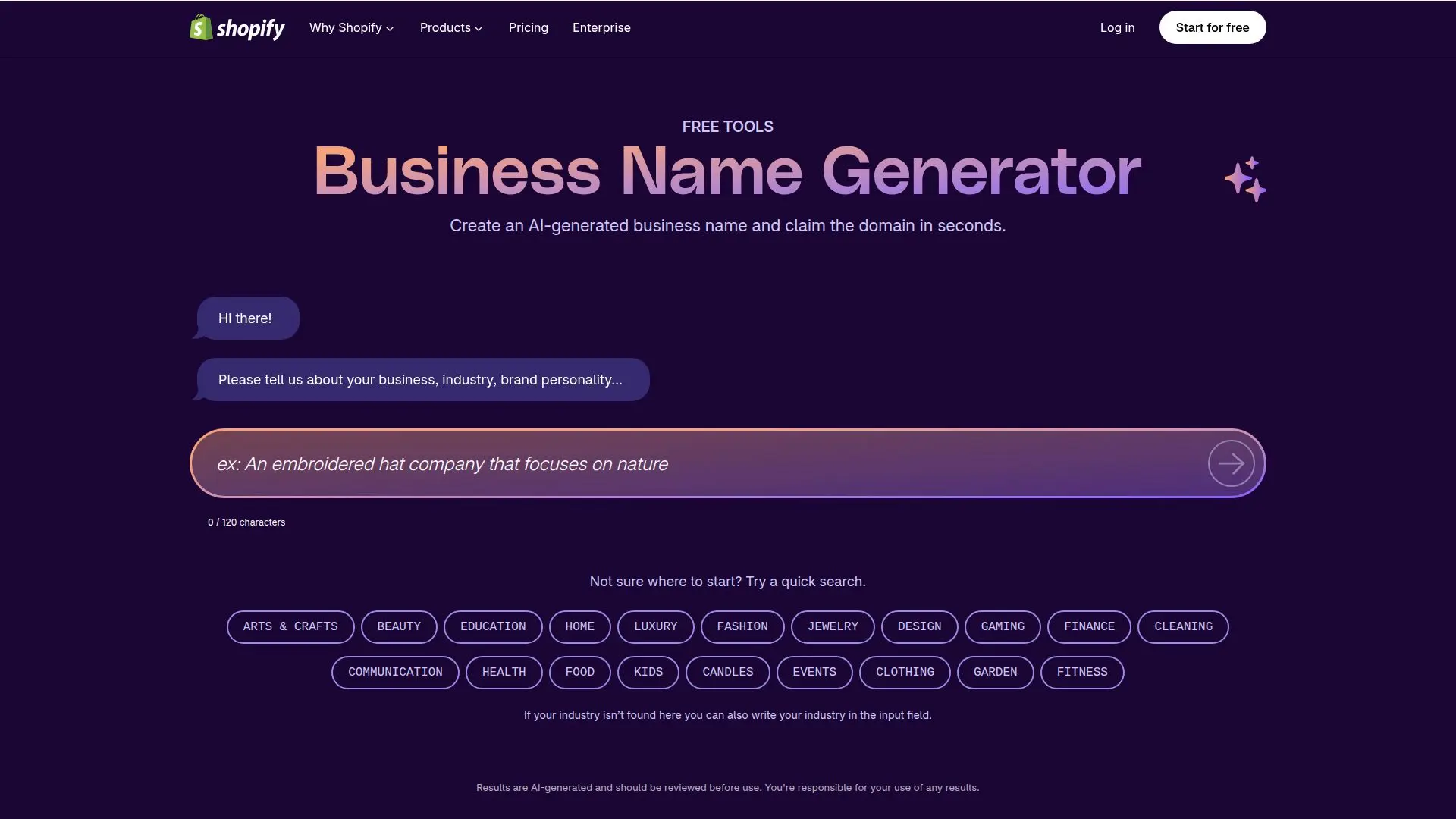The image size is (1456, 819).
Task: Pick the Garden quick search
Action: [996, 672]
